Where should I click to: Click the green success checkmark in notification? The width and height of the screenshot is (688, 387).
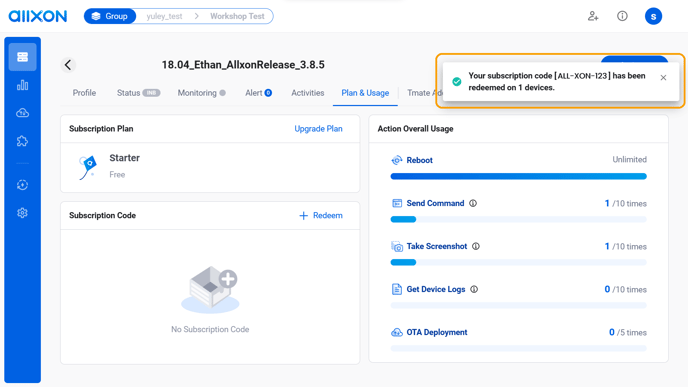tap(457, 82)
